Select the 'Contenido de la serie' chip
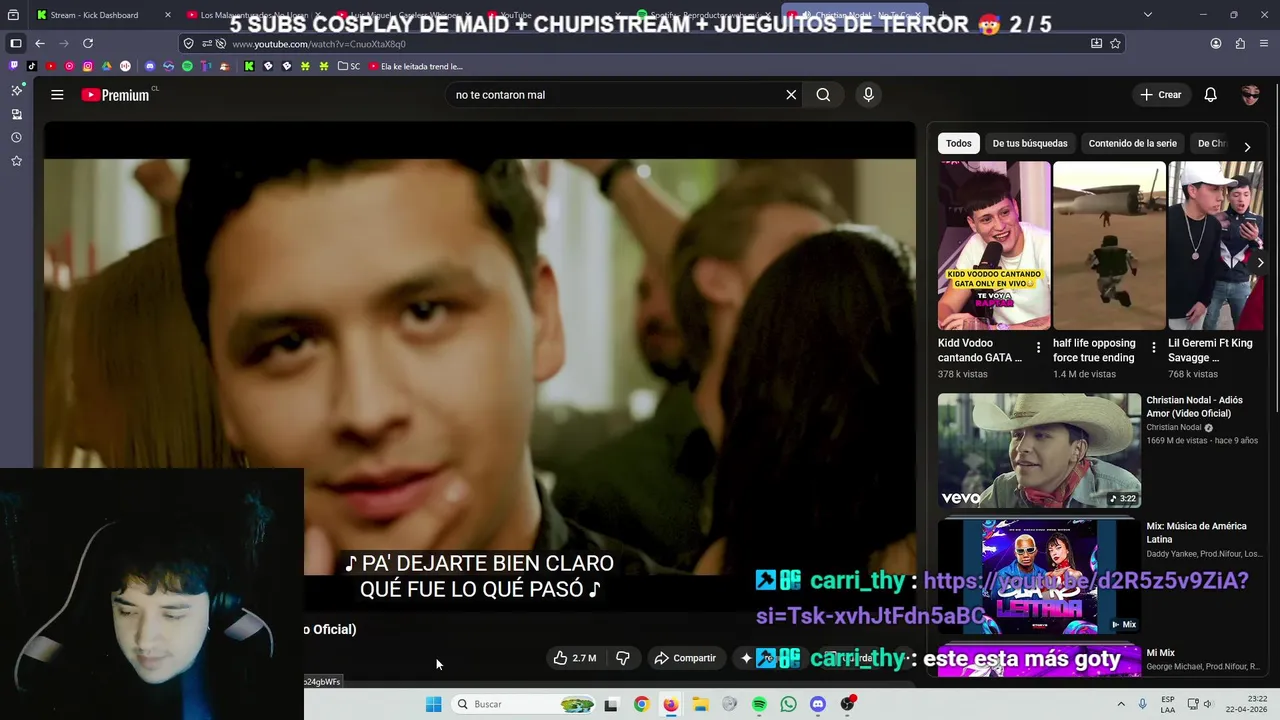1280x720 pixels. coord(1132,143)
